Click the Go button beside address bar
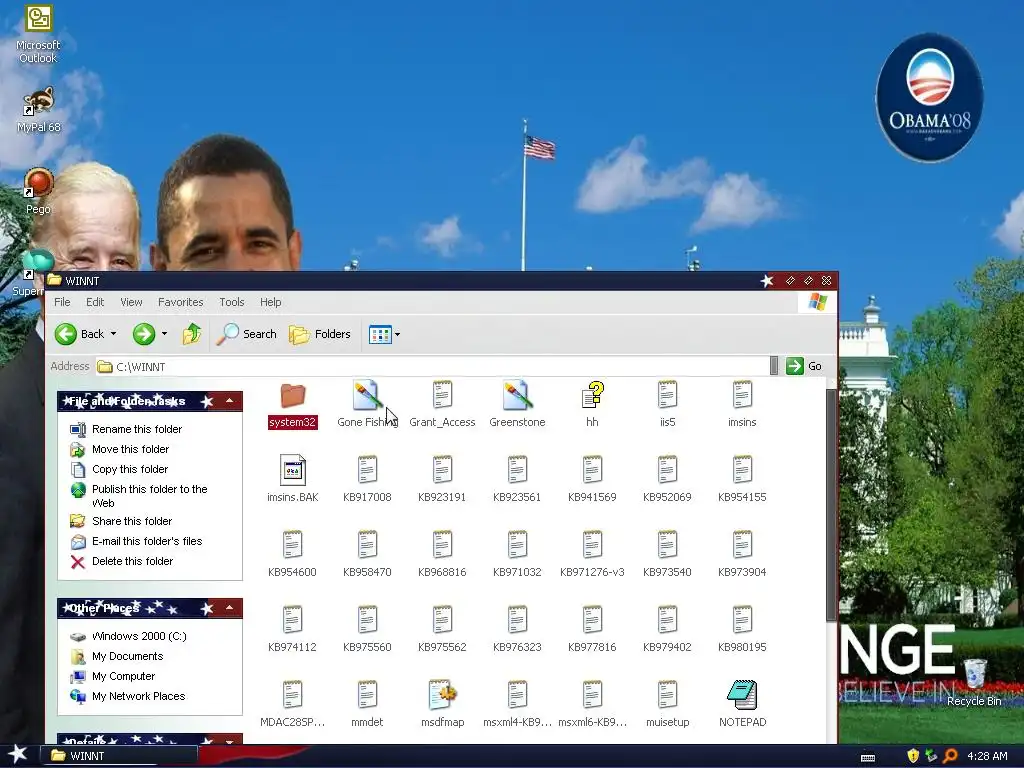The width and height of the screenshot is (1024, 768). (x=804, y=366)
